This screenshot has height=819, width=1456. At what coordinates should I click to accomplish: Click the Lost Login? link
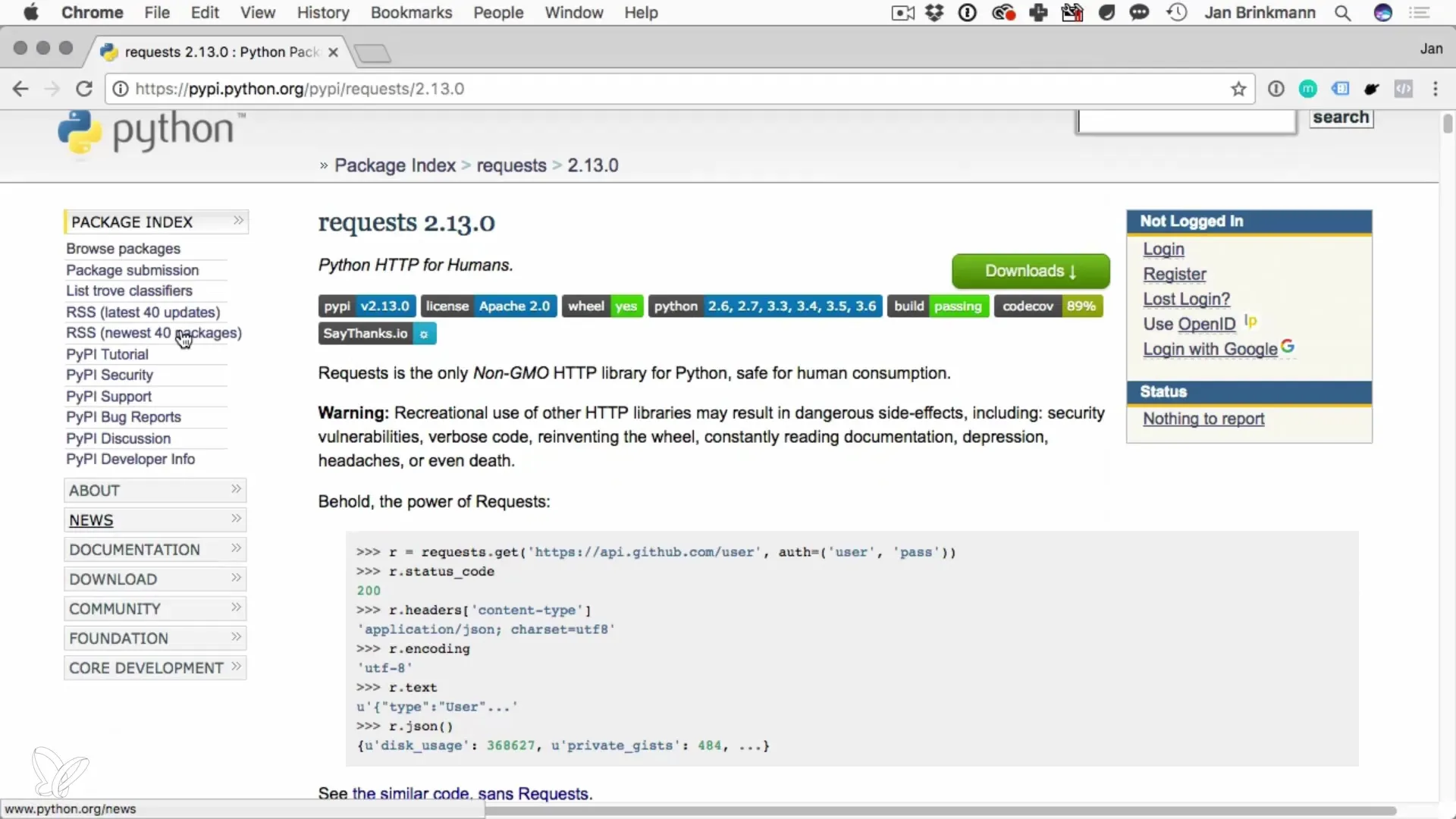pyautogui.click(x=1187, y=300)
